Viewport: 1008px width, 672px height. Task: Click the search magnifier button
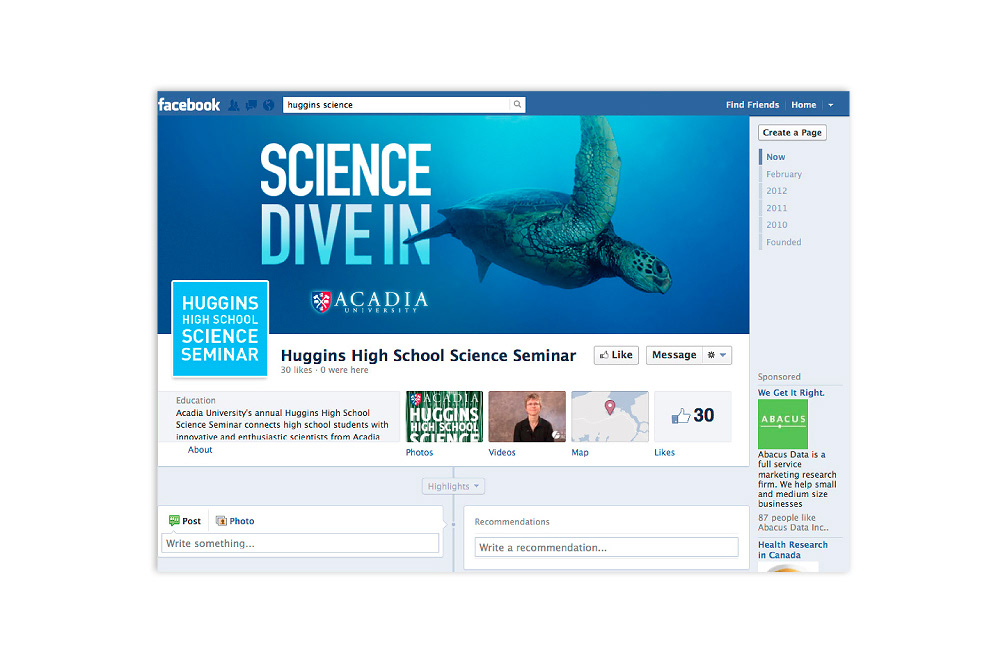(x=518, y=104)
